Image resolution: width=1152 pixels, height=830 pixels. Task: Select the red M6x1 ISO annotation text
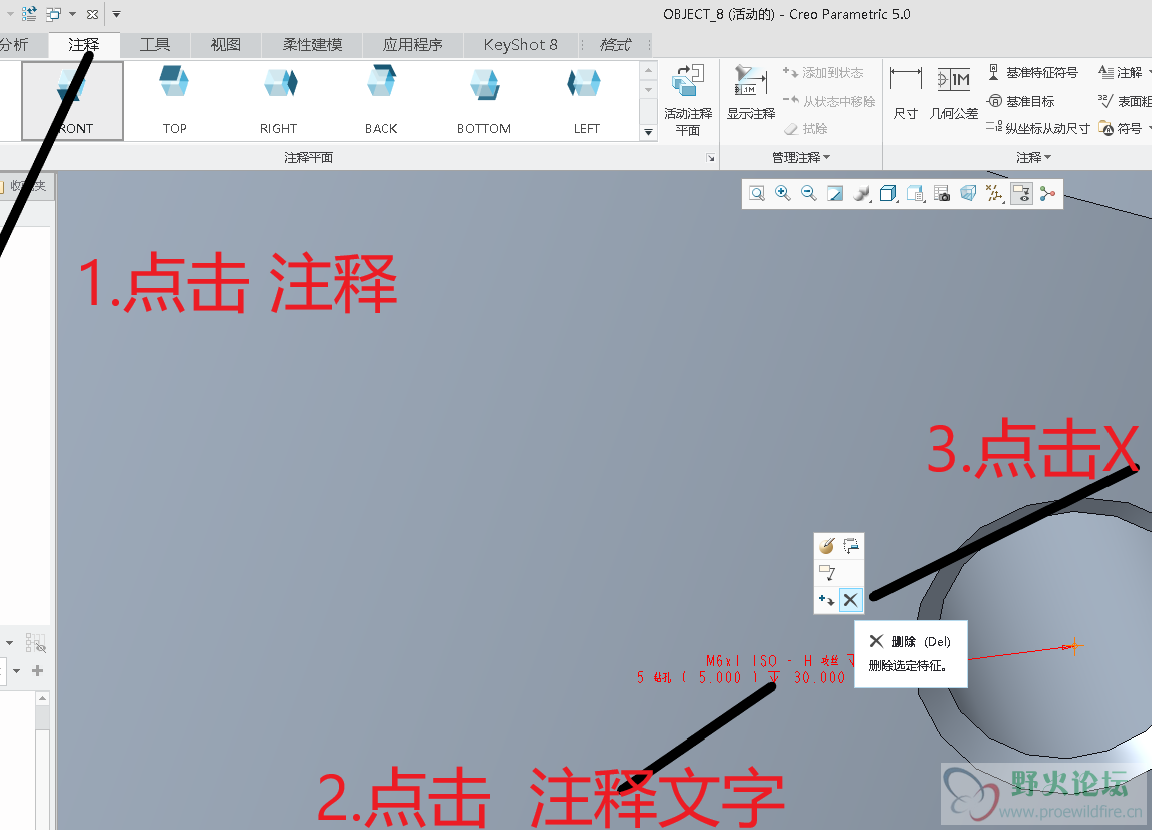[746, 669]
